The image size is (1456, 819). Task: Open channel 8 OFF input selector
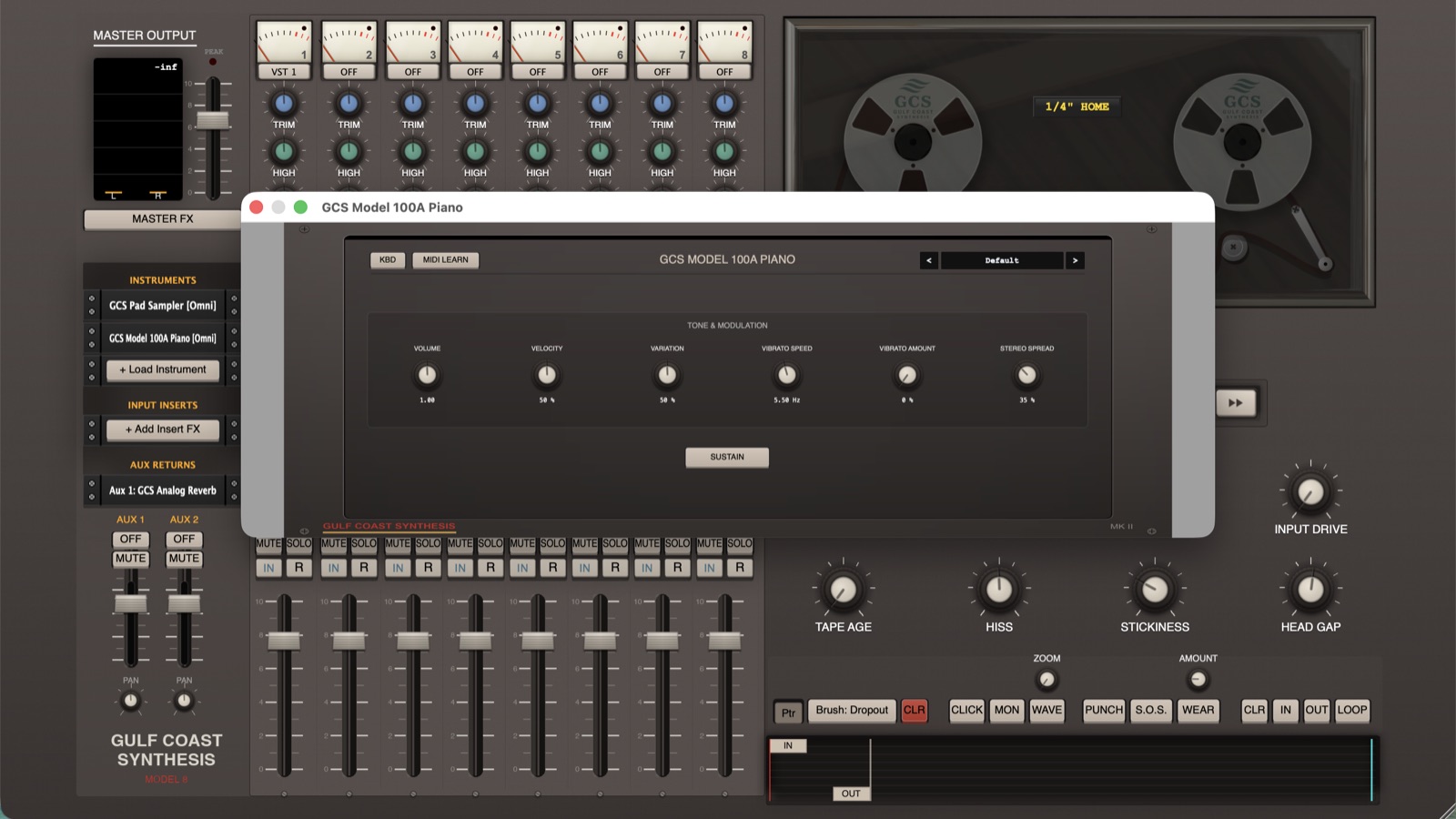[724, 72]
